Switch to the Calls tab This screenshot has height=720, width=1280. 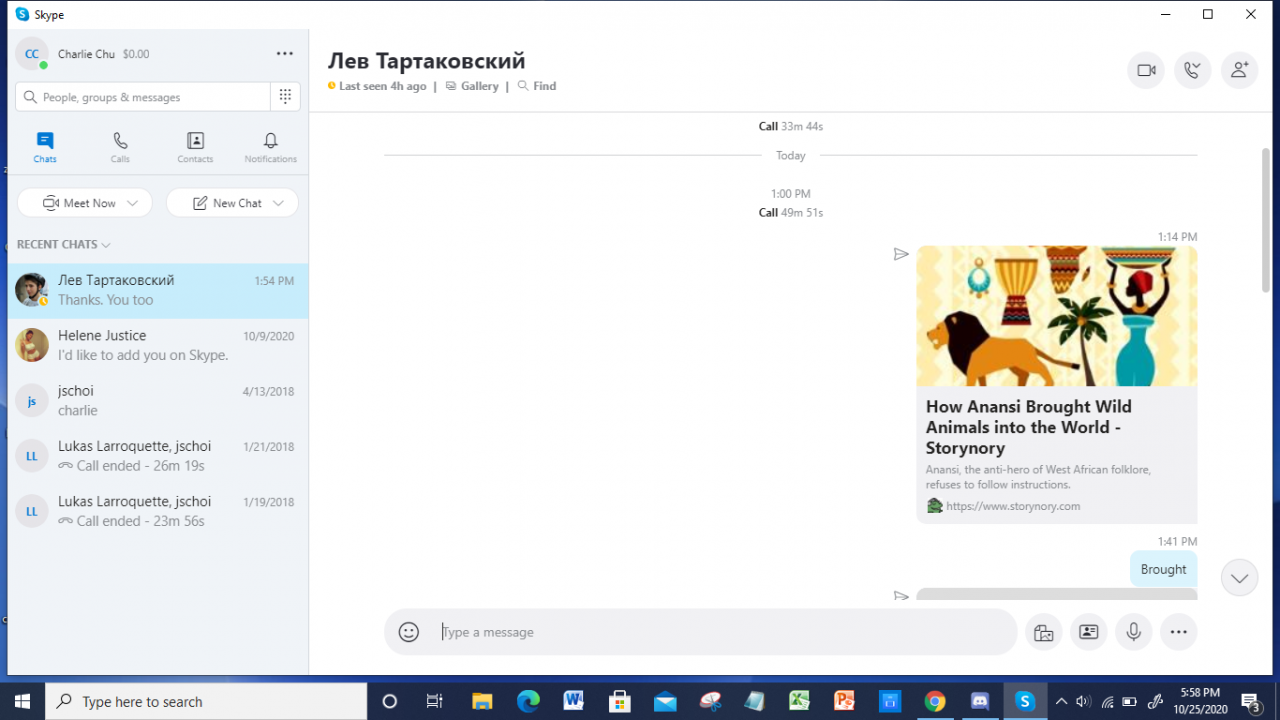[x=120, y=147]
